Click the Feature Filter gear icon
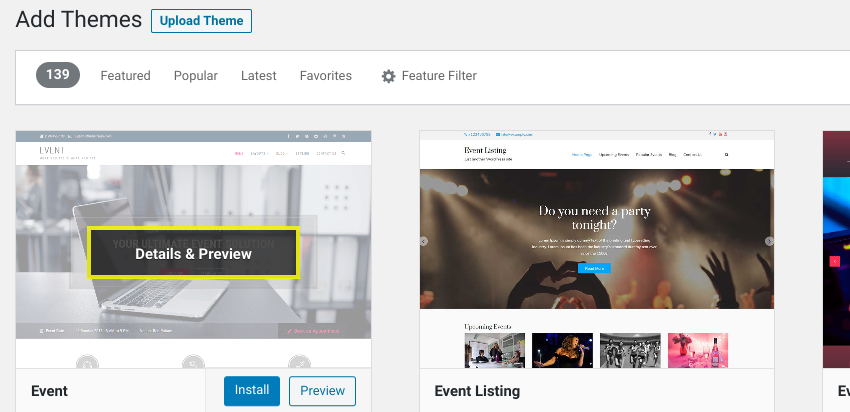 pyautogui.click(x=389, y=76)
